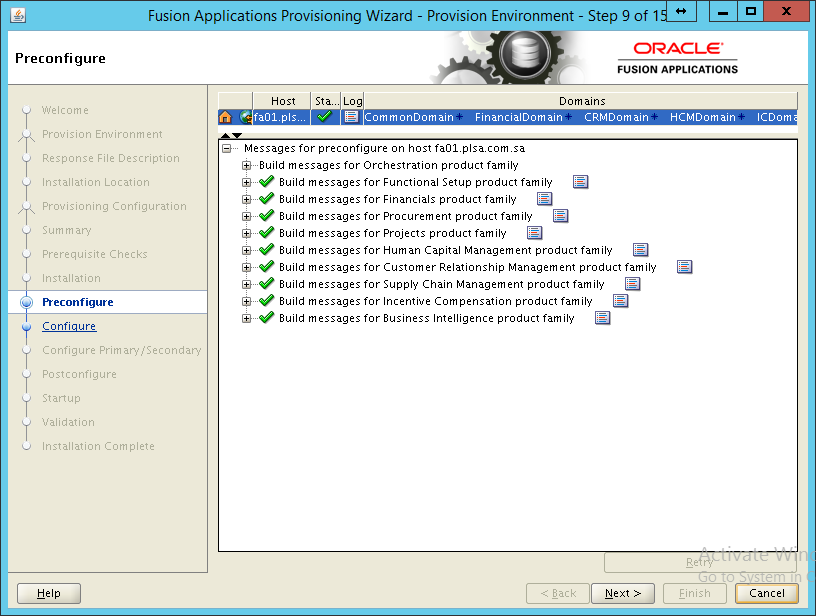Screen dimensions: 816x616
Task: Open host log icon in fa01 row
Action: [352, 117]
